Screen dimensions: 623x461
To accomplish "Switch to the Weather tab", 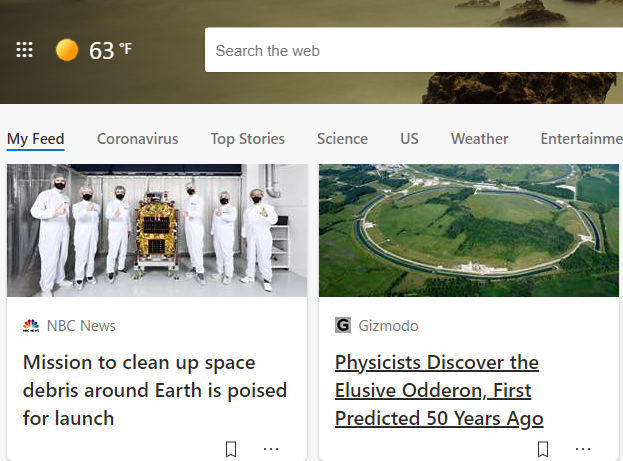I will (479, 139).
